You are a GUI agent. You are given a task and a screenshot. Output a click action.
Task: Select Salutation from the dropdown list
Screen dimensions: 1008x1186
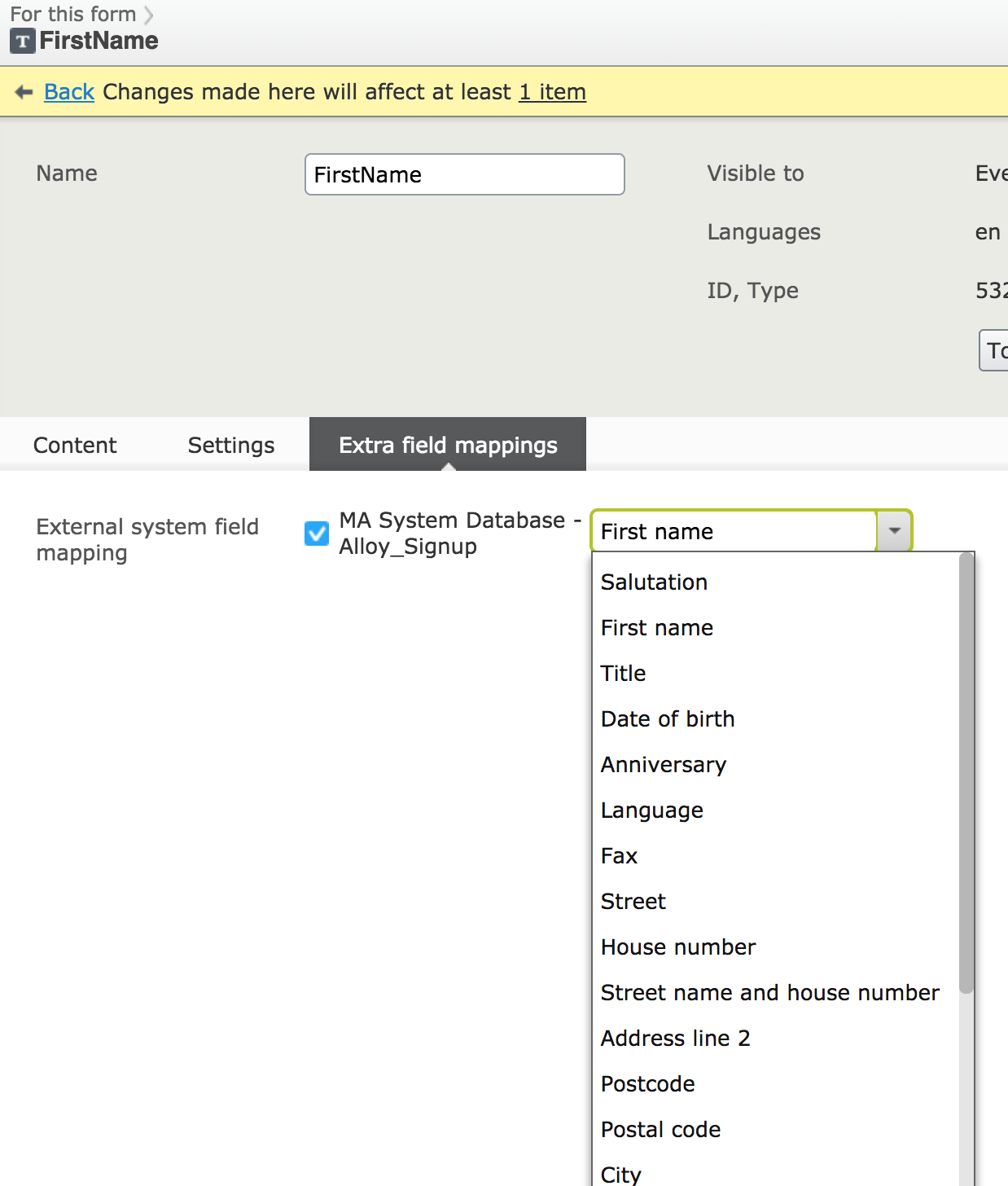654,582
